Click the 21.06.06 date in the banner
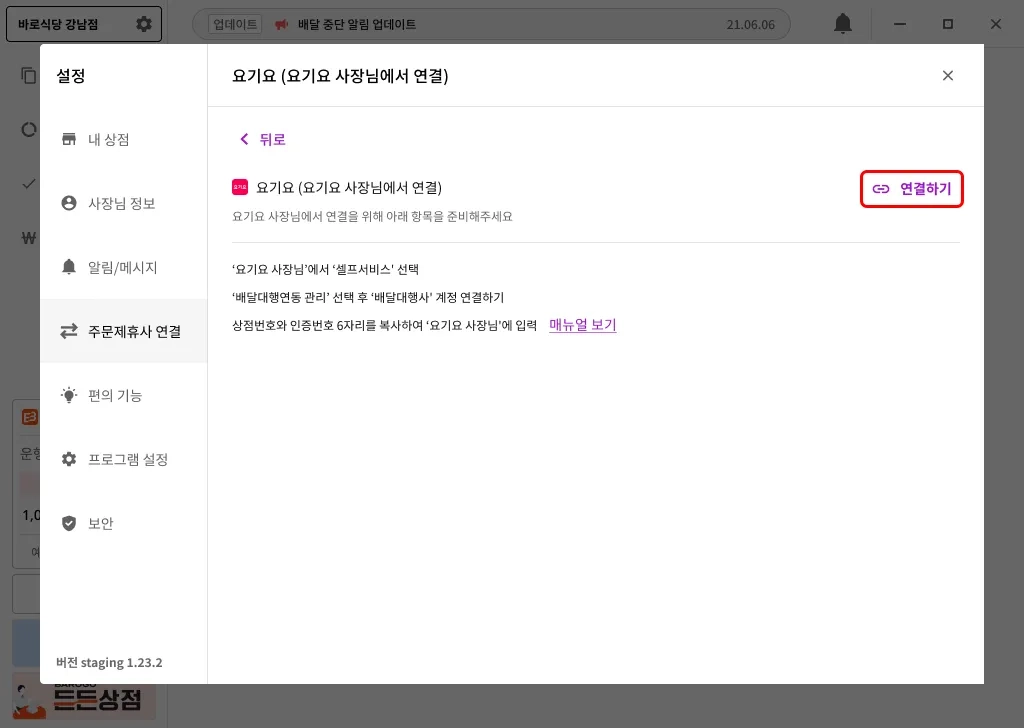This screenshot has height=728, width=1024. 750,25
